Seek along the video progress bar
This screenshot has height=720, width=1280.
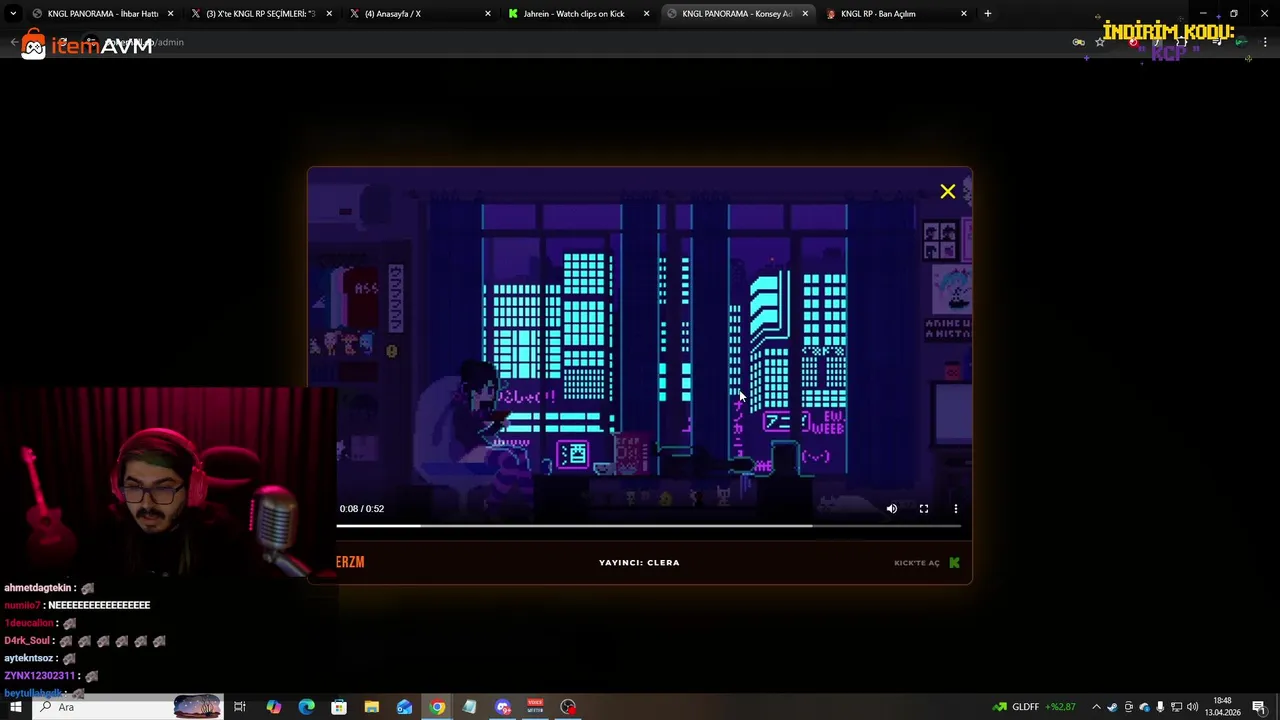click(648, 525)
